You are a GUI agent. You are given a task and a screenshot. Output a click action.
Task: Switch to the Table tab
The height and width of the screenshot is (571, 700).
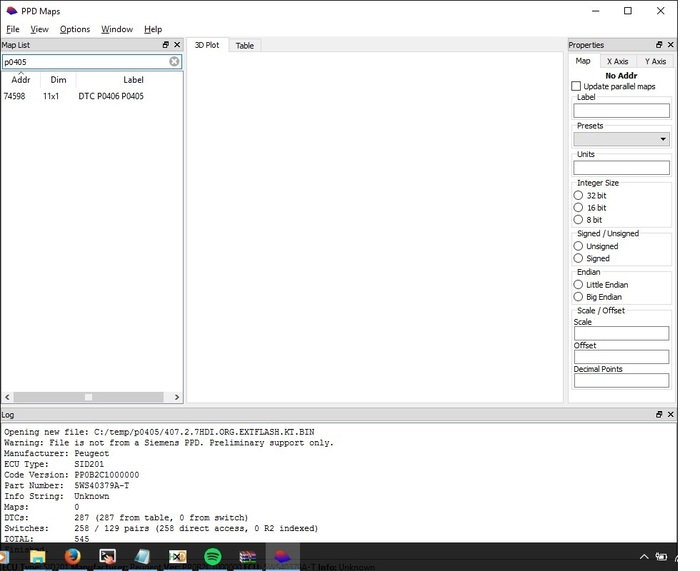[244, 46]
